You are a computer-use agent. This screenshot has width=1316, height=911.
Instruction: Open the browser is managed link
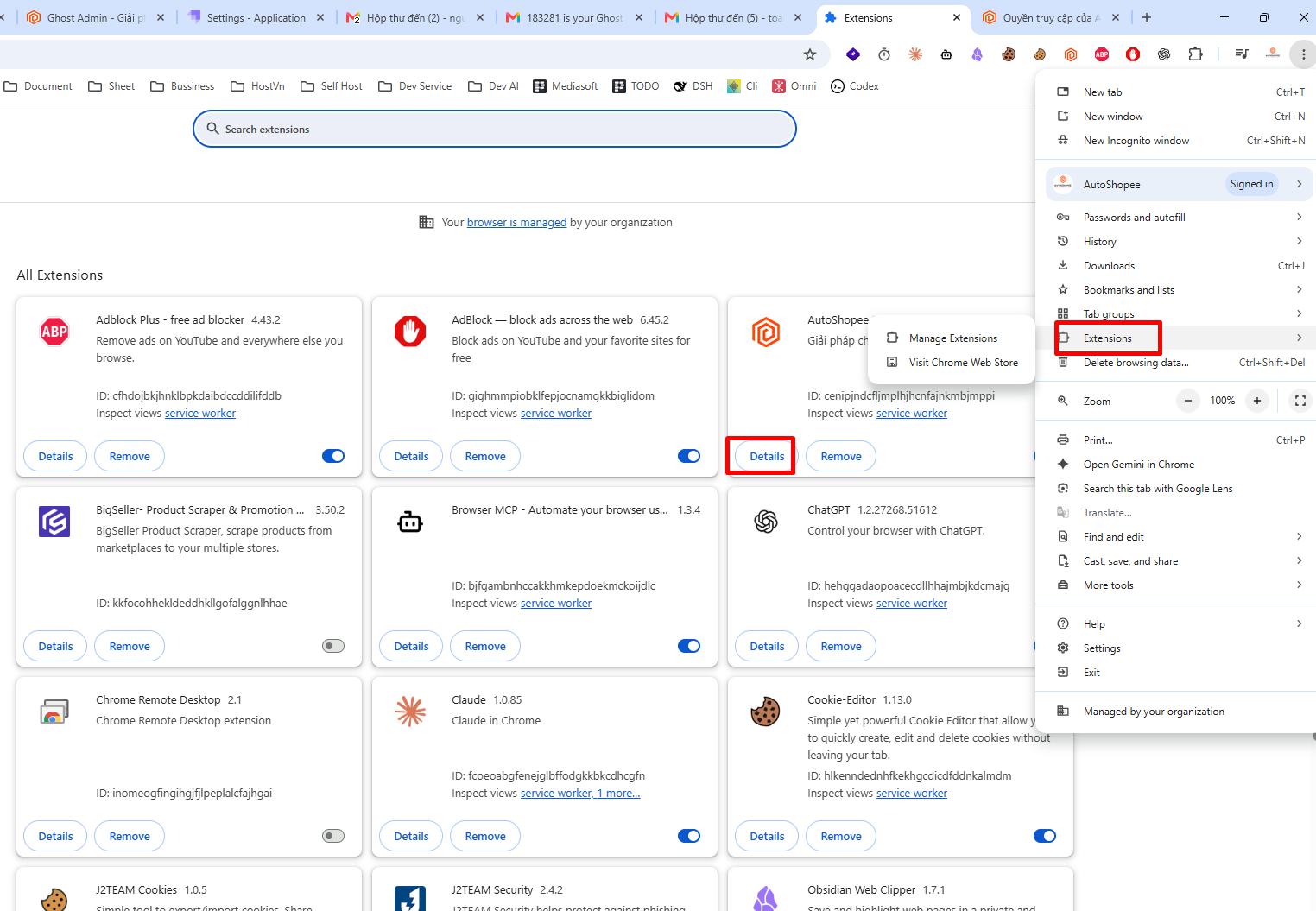(516, 222)
